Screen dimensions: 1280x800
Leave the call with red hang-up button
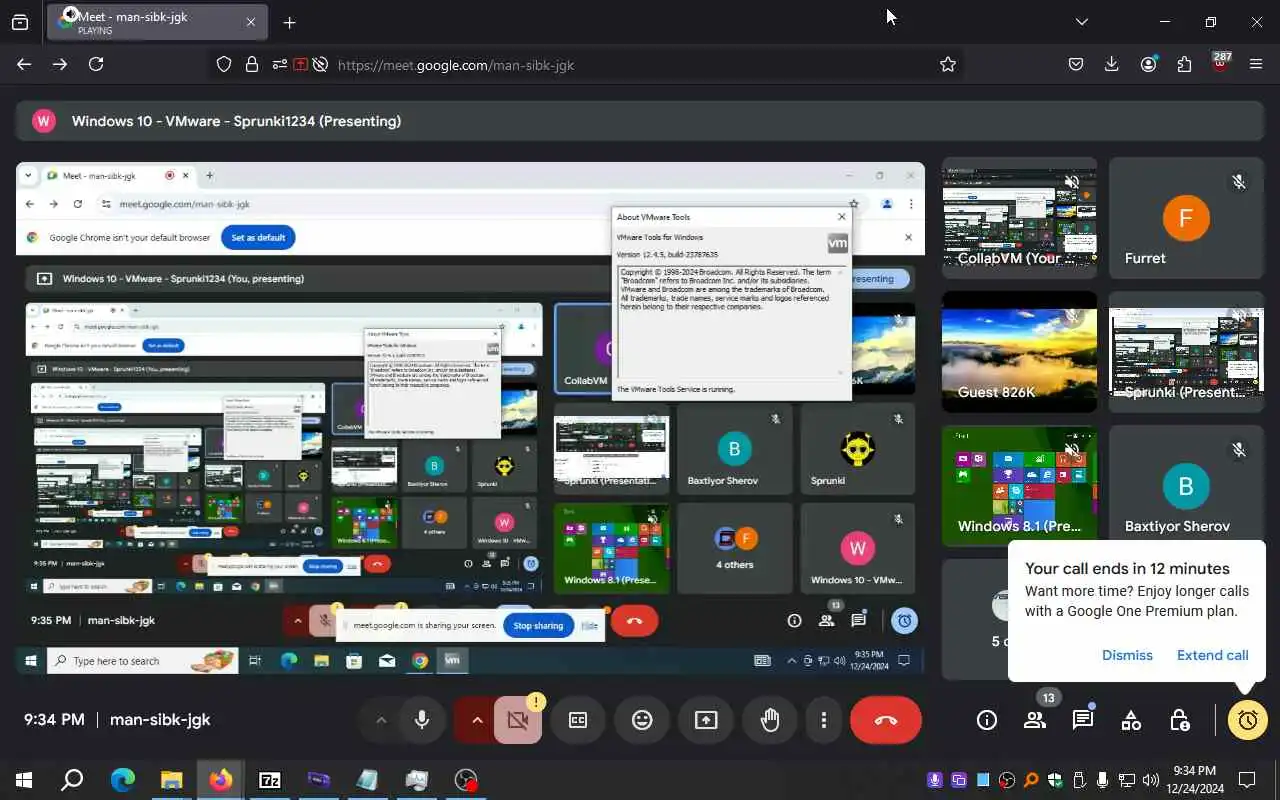pyautogui.click(x=885, y=720)
